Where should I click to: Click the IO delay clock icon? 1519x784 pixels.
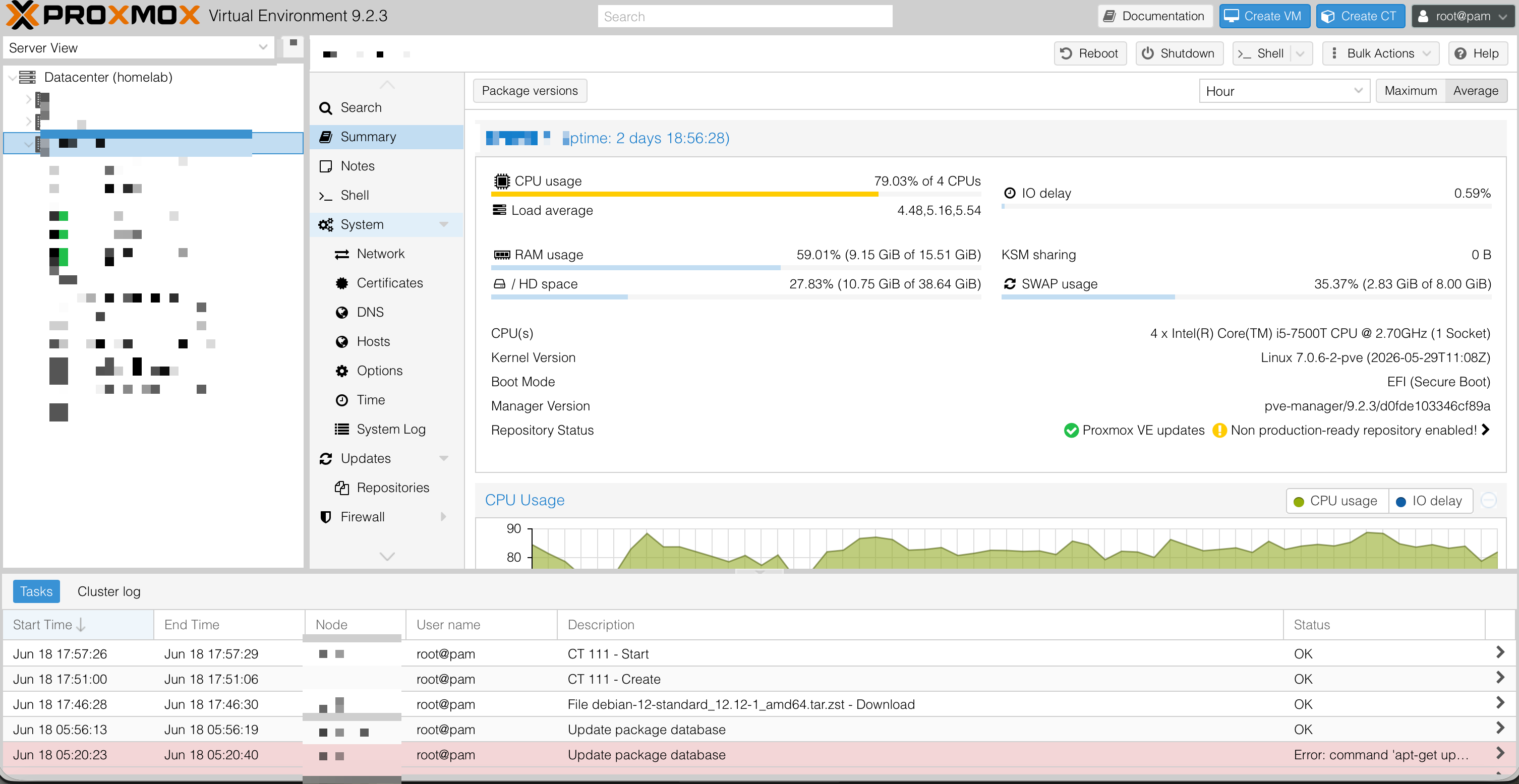click(x=1010, y=193)
